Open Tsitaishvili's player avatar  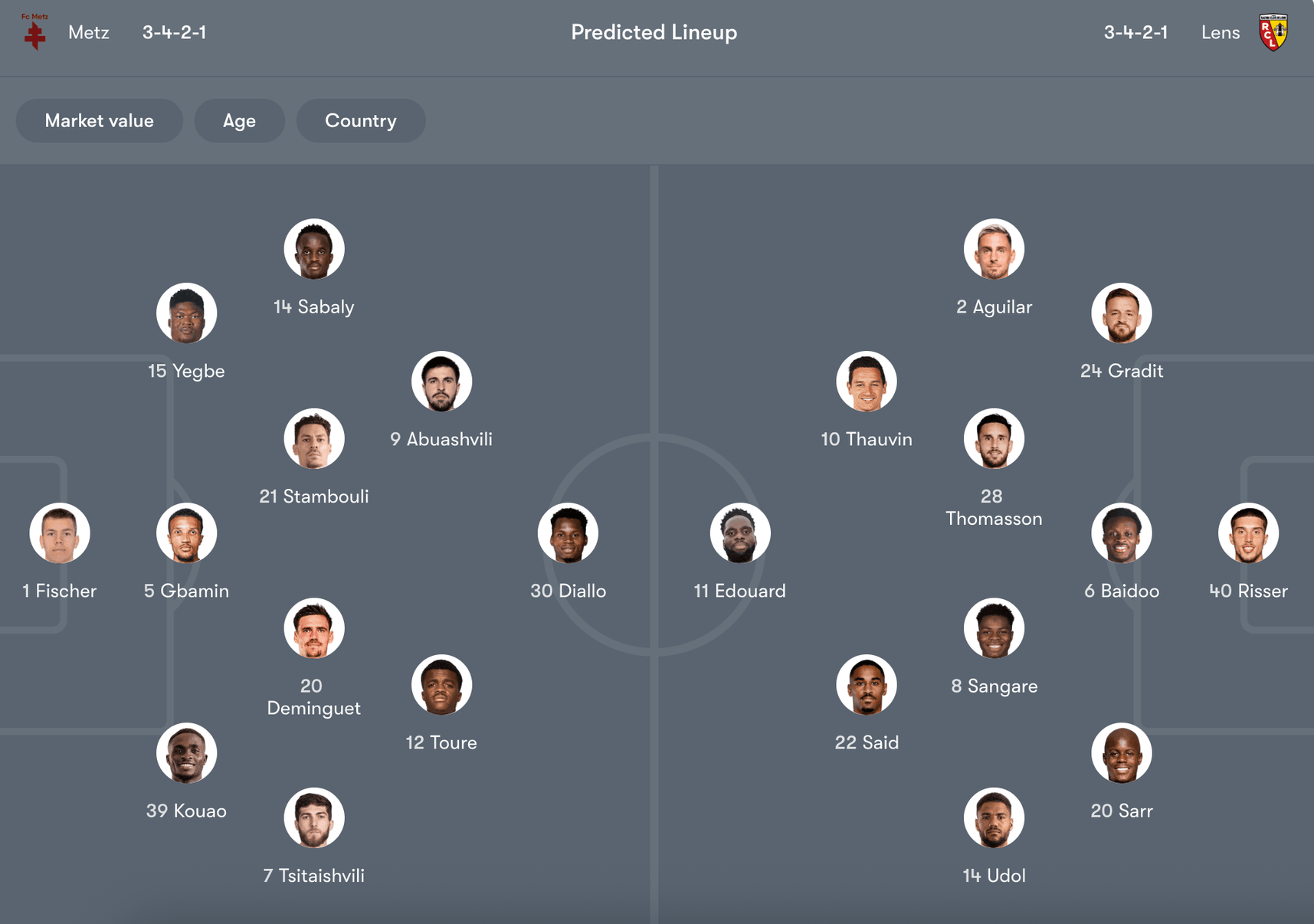coord(314,818)
